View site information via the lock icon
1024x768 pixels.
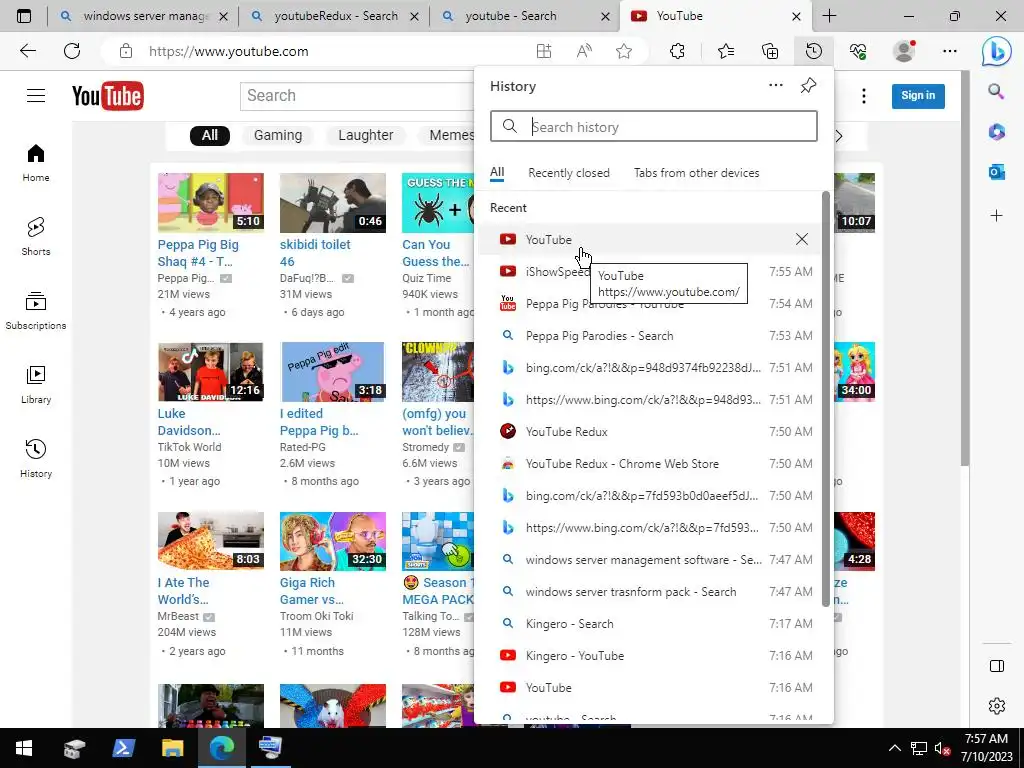pyautogui.click(x=126, y=51)
